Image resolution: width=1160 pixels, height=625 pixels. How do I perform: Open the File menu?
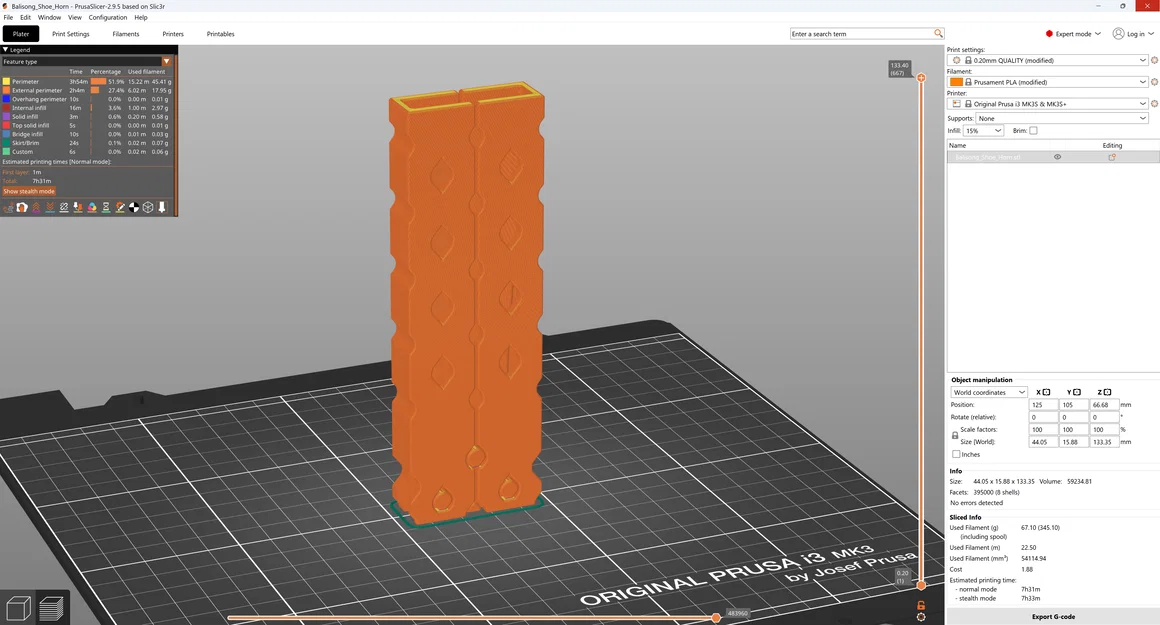click(x=8, y=17)
